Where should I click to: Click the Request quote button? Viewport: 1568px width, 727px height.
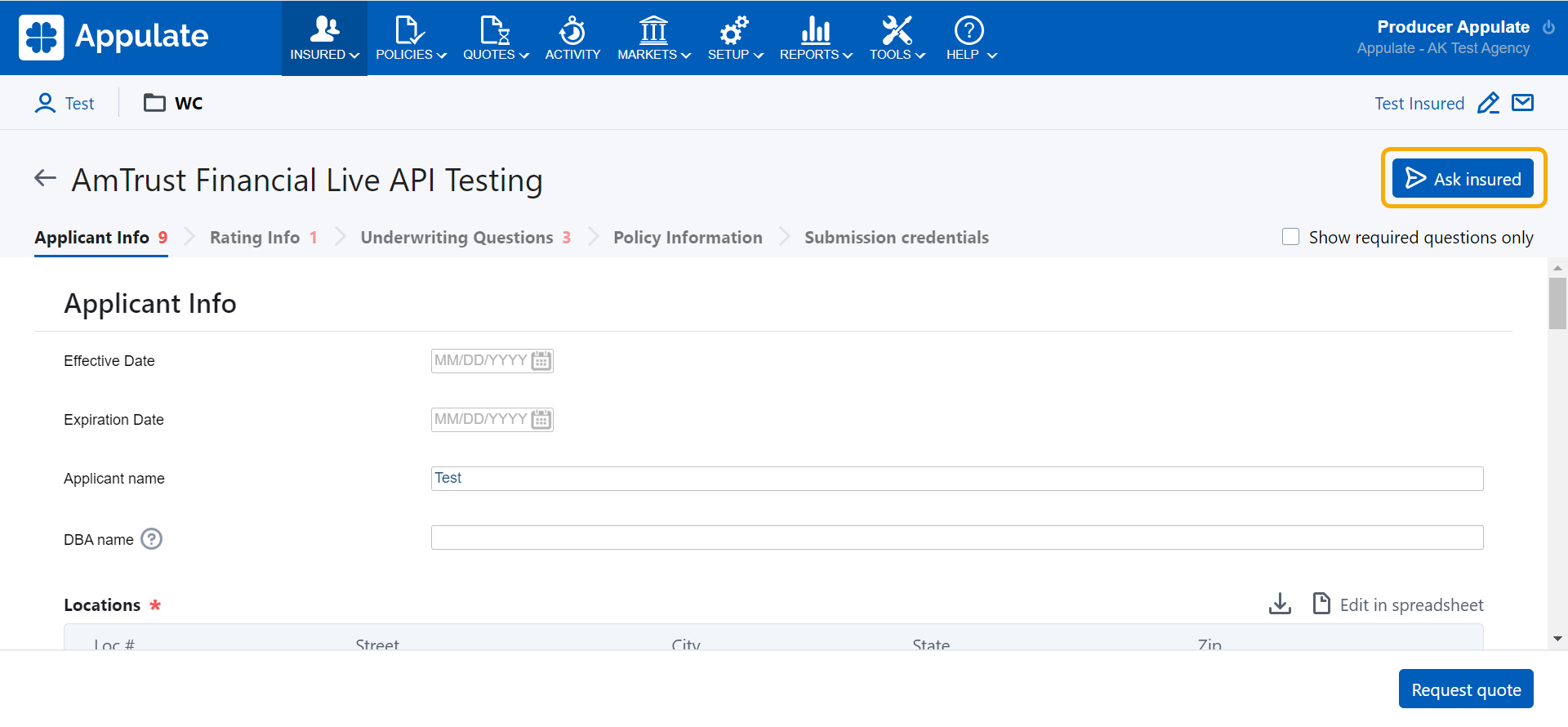(1465, 689)
